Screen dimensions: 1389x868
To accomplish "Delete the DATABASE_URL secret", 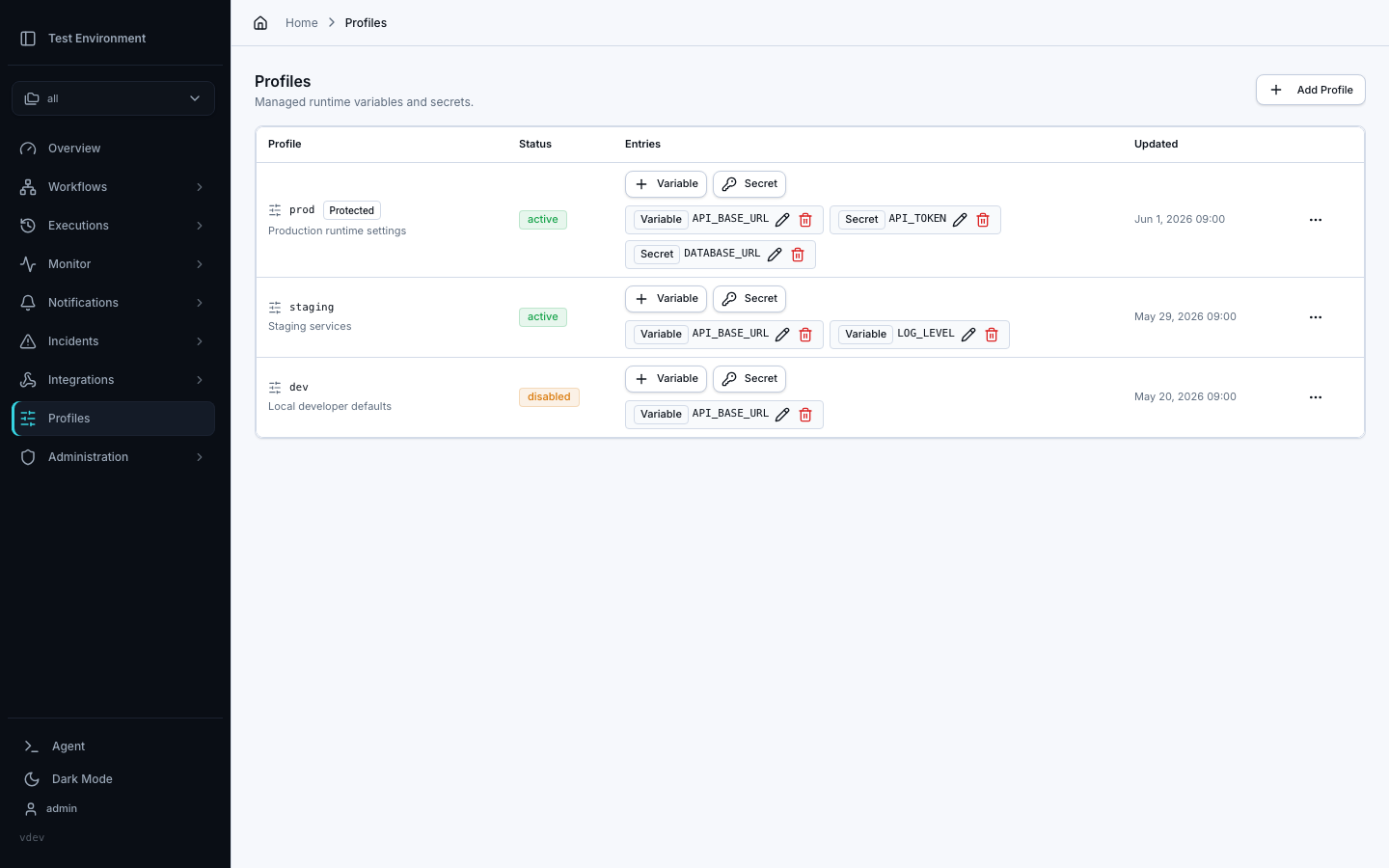I will point(798,255).
